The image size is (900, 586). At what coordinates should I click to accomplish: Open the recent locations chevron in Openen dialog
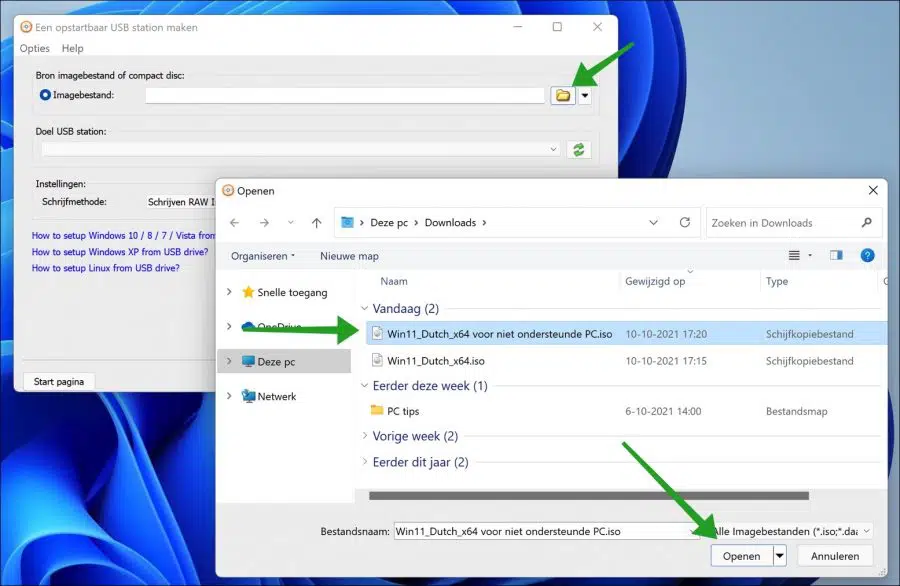pos(290,223)
